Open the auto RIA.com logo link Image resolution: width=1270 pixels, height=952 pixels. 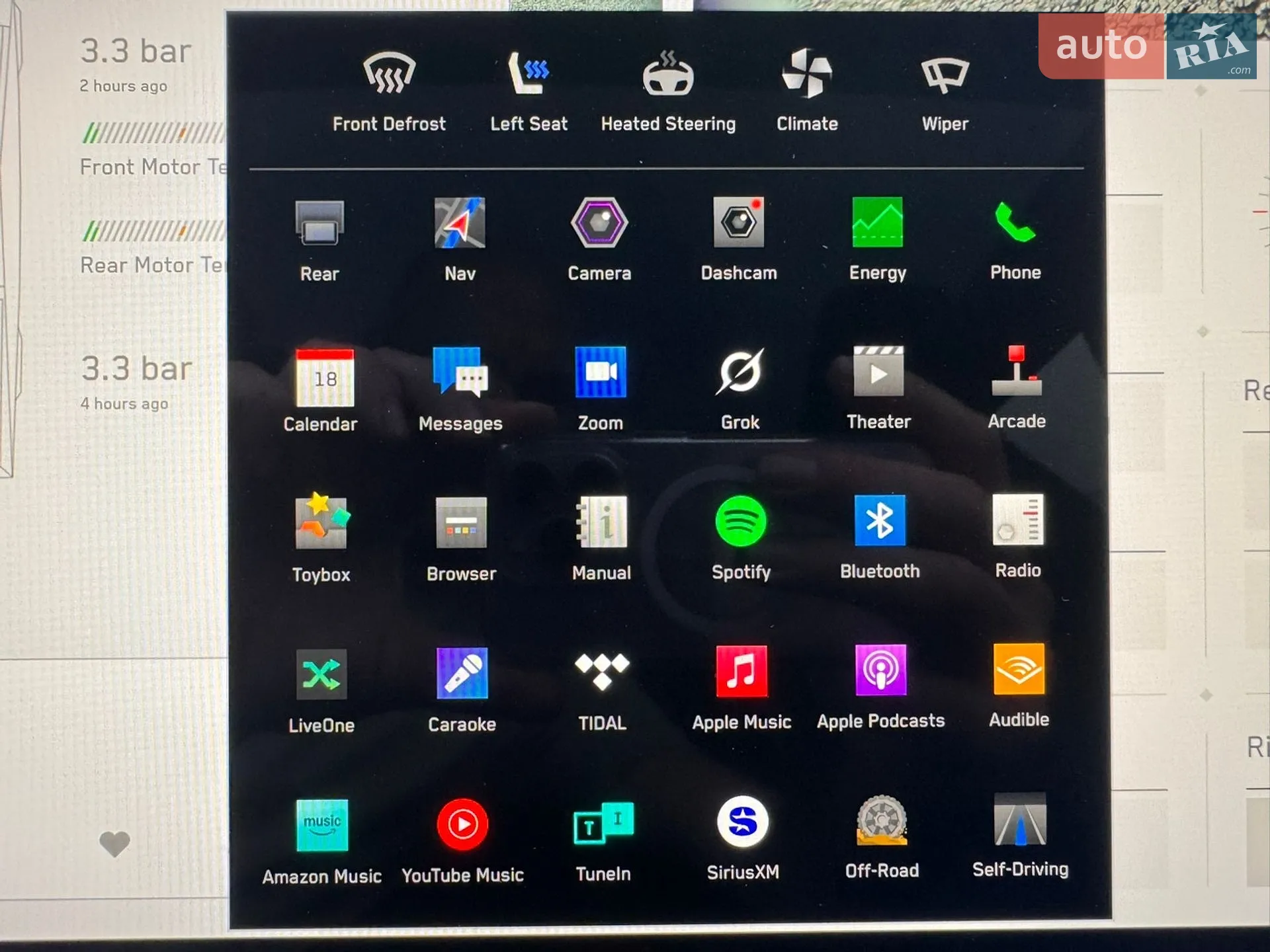tap(1147, 45)
